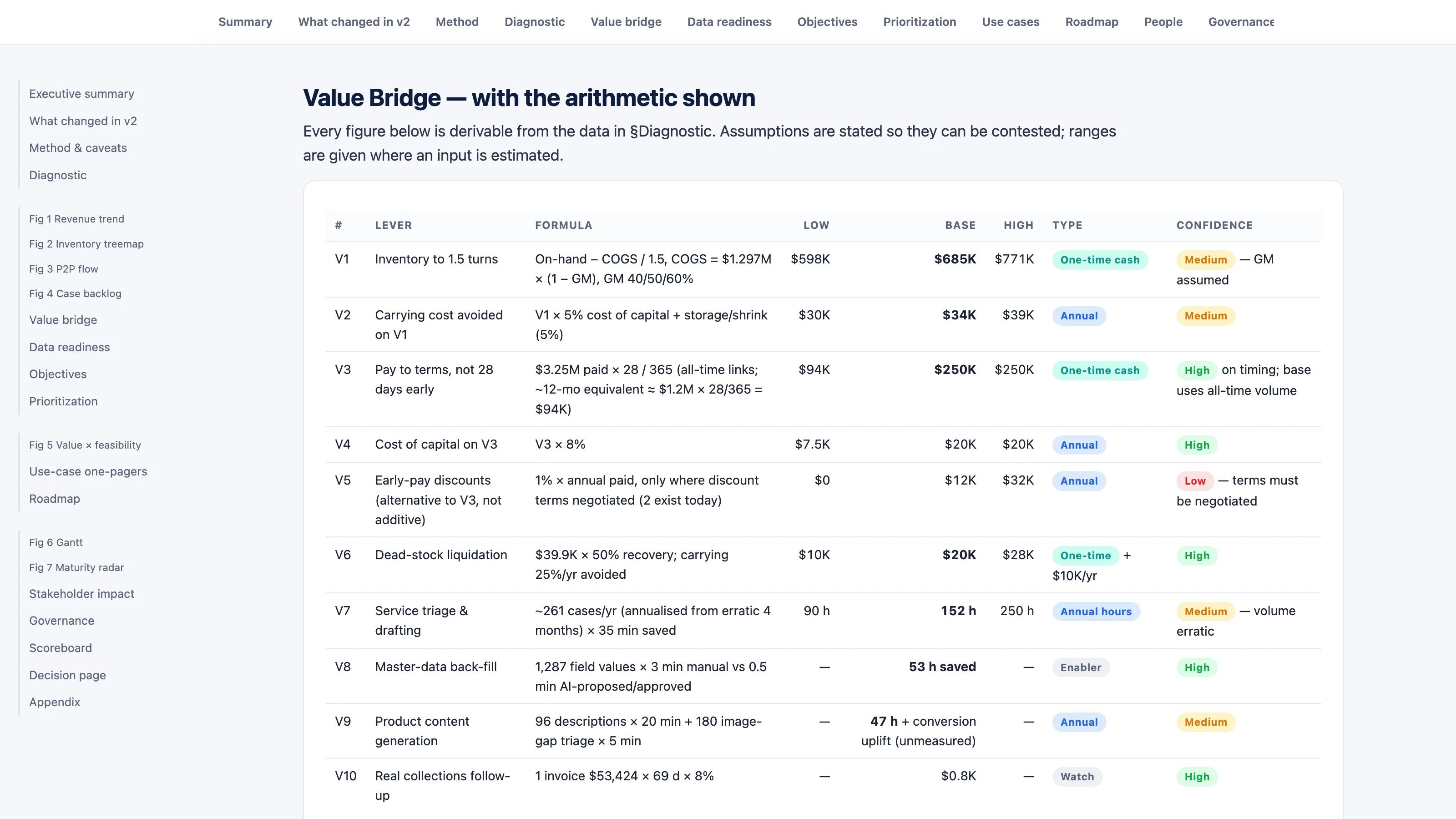Viewport: 1456px width, 819px height.
Task: Open the Summary tab in the top navigation
Action: pyautogui.click(x=245, y=21)
